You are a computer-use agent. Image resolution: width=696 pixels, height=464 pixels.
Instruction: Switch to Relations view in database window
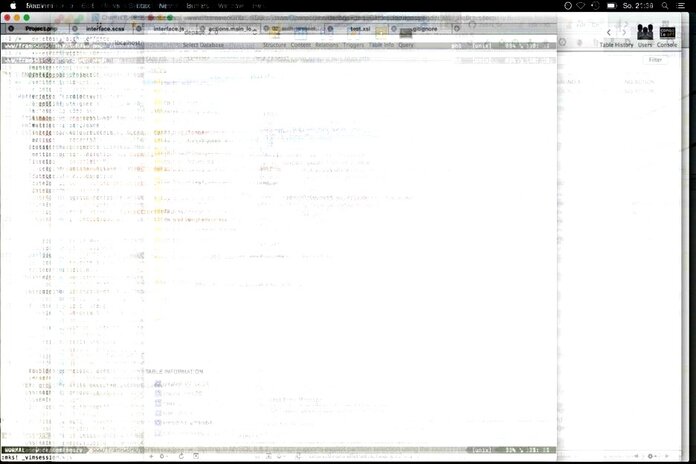[327, 45]
